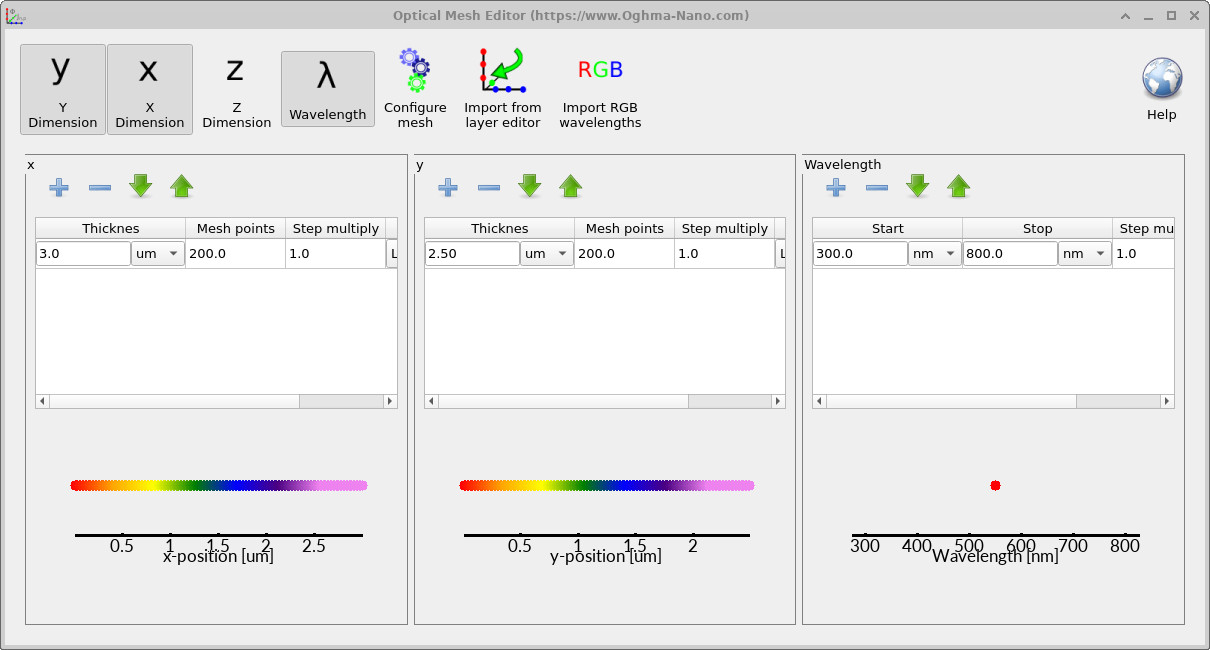Move row up in y panel
Image resolution: width=1210 pixels, height=650 pixels.
pyautogui.click(x=570, y=186)
